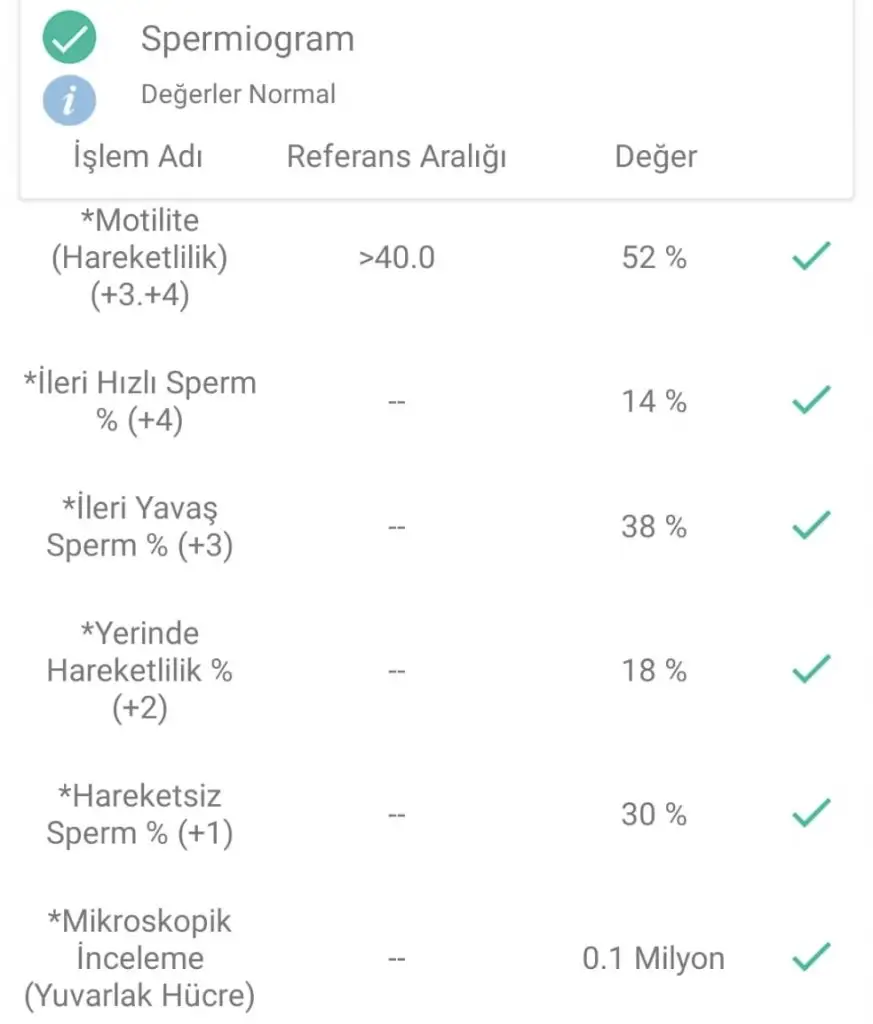
Task: Click the checkmark in the Motilite row
Action: (810, 257)
